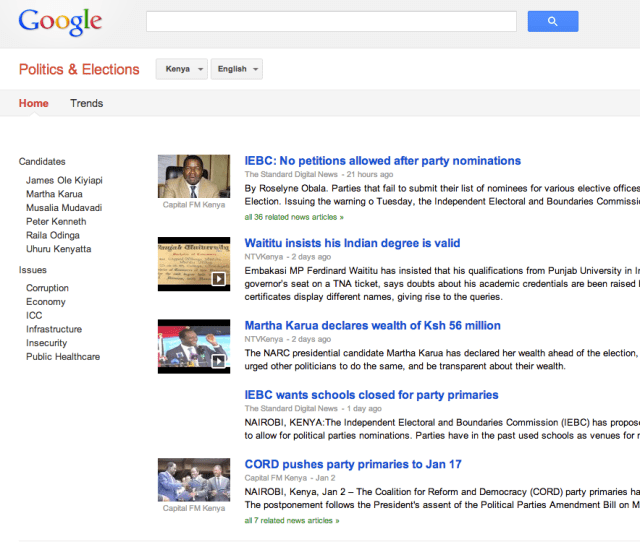
Task: View all 36 related news articles
Action: (x=294, y=217)
